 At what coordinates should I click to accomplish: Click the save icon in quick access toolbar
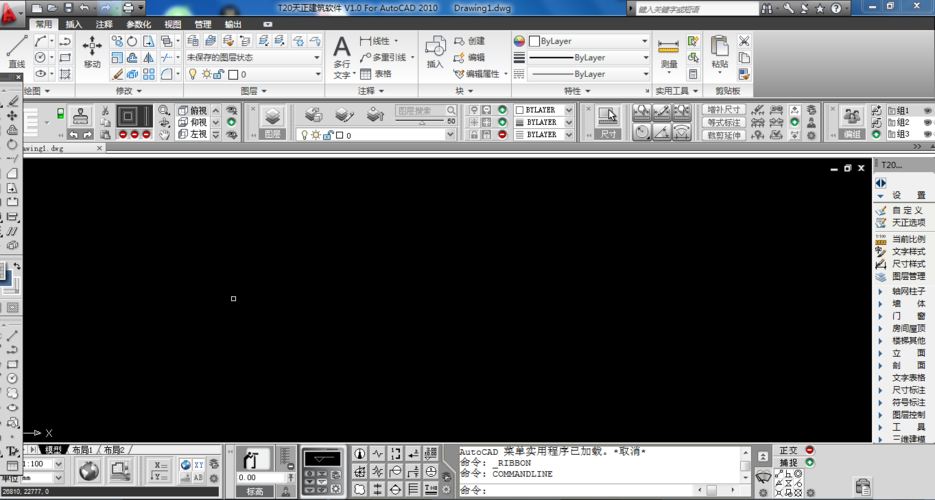[x=68, y=8]
